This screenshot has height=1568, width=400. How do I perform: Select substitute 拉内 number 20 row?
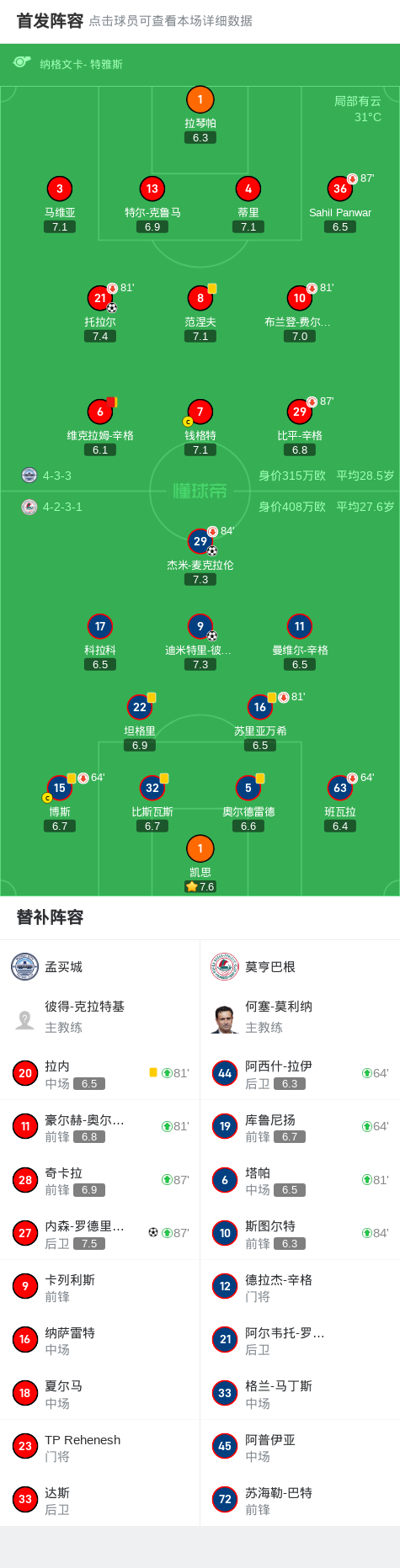[x=100, y=1073]
